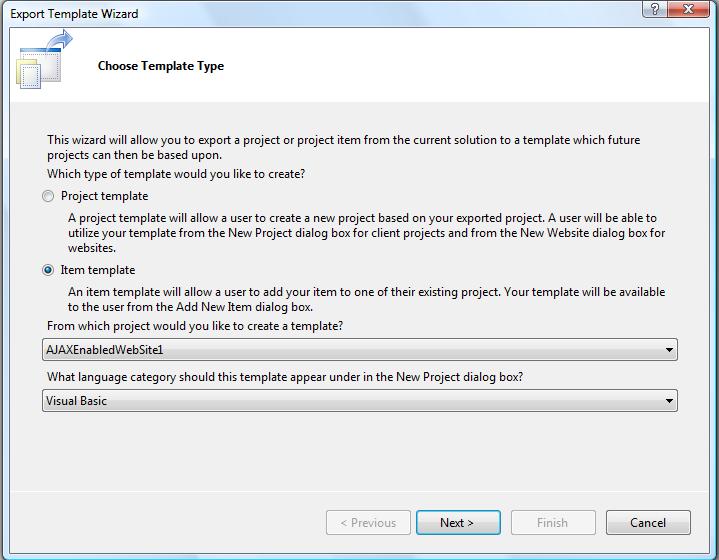Image resolution: width=719 pixels, height=560 pixels.
Task: Click the "From which project" question label
Action: (195, 326)
